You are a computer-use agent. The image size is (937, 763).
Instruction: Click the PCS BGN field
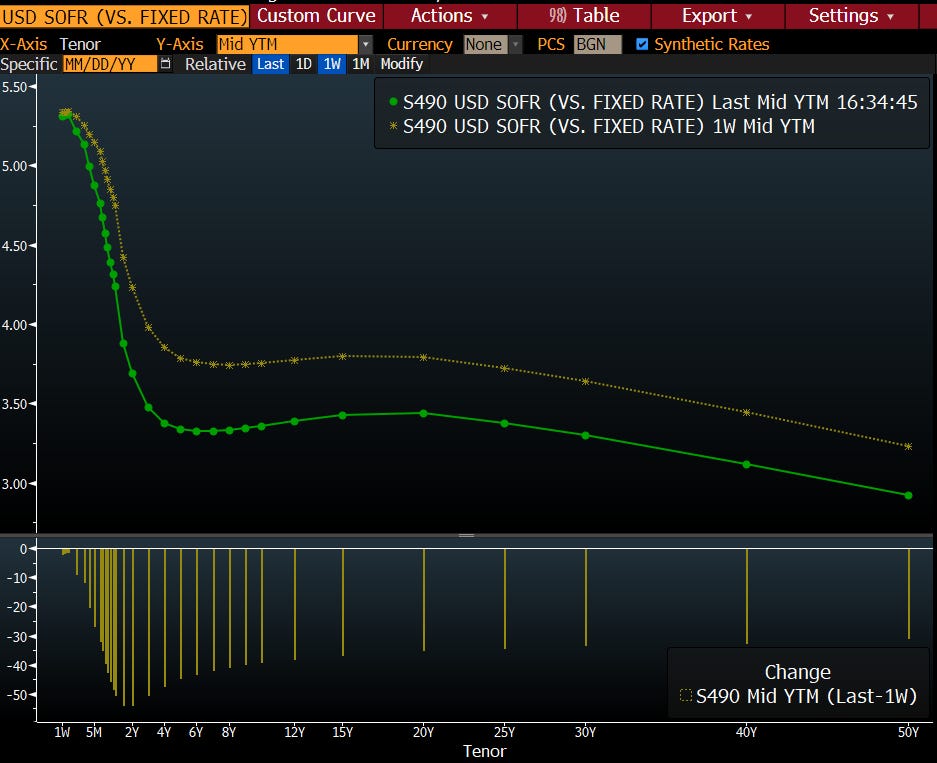tap(598, 44)
